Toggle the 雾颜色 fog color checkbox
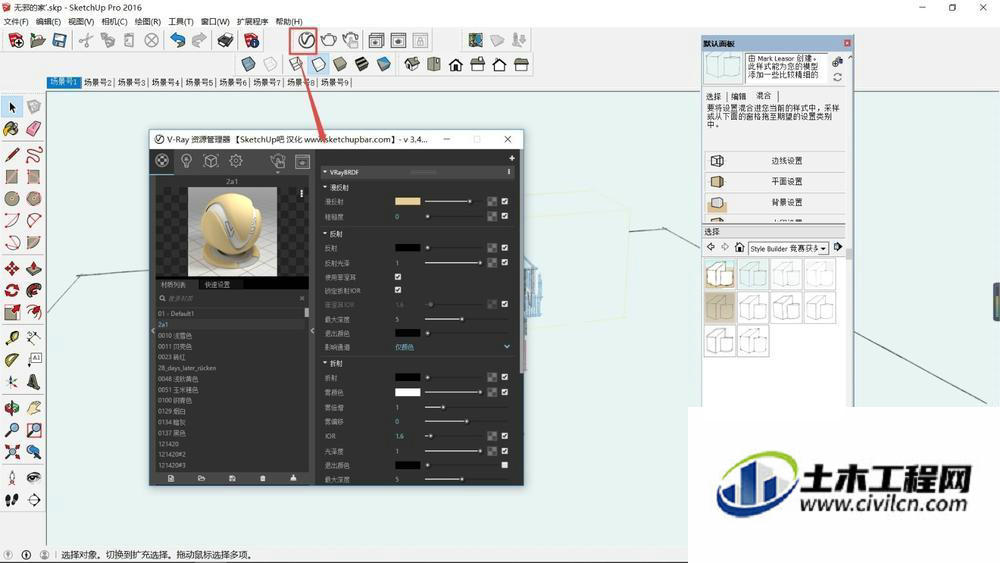 pyautogui.click(x=505, y=392)
